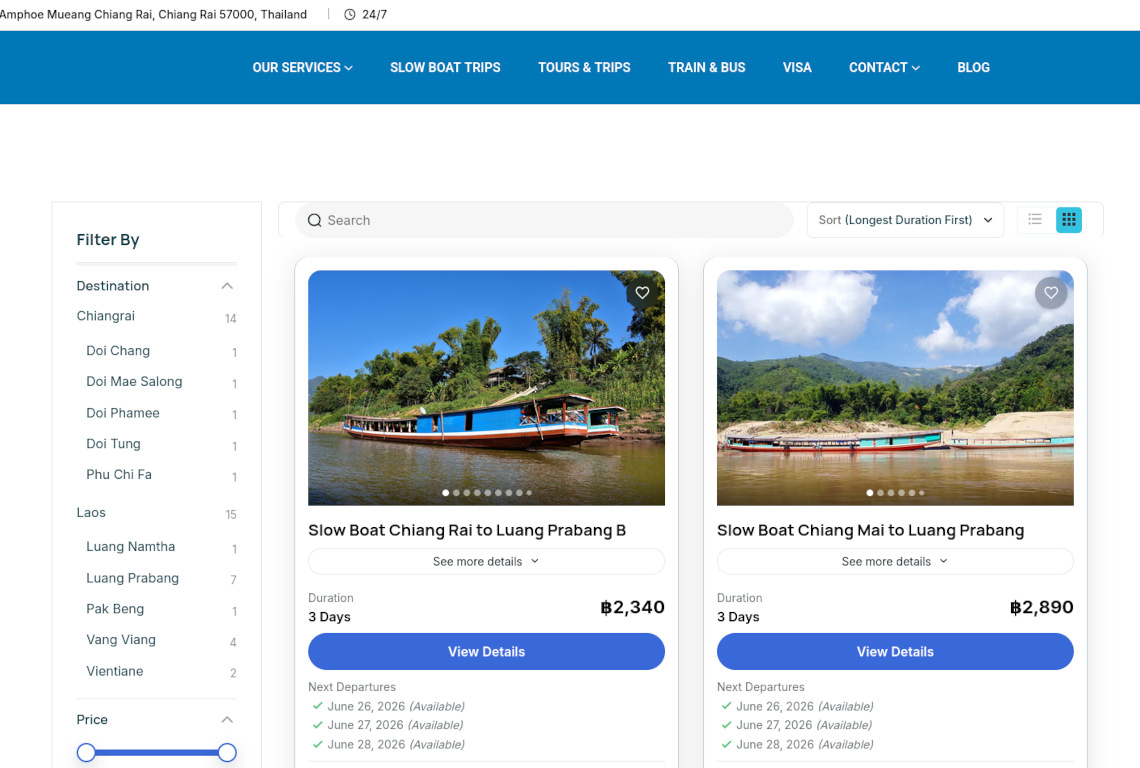Favorite the Chiang Mai slow boat trip
The height and width of the screenshot is (768, 1140).
(x=1051, y=292)
